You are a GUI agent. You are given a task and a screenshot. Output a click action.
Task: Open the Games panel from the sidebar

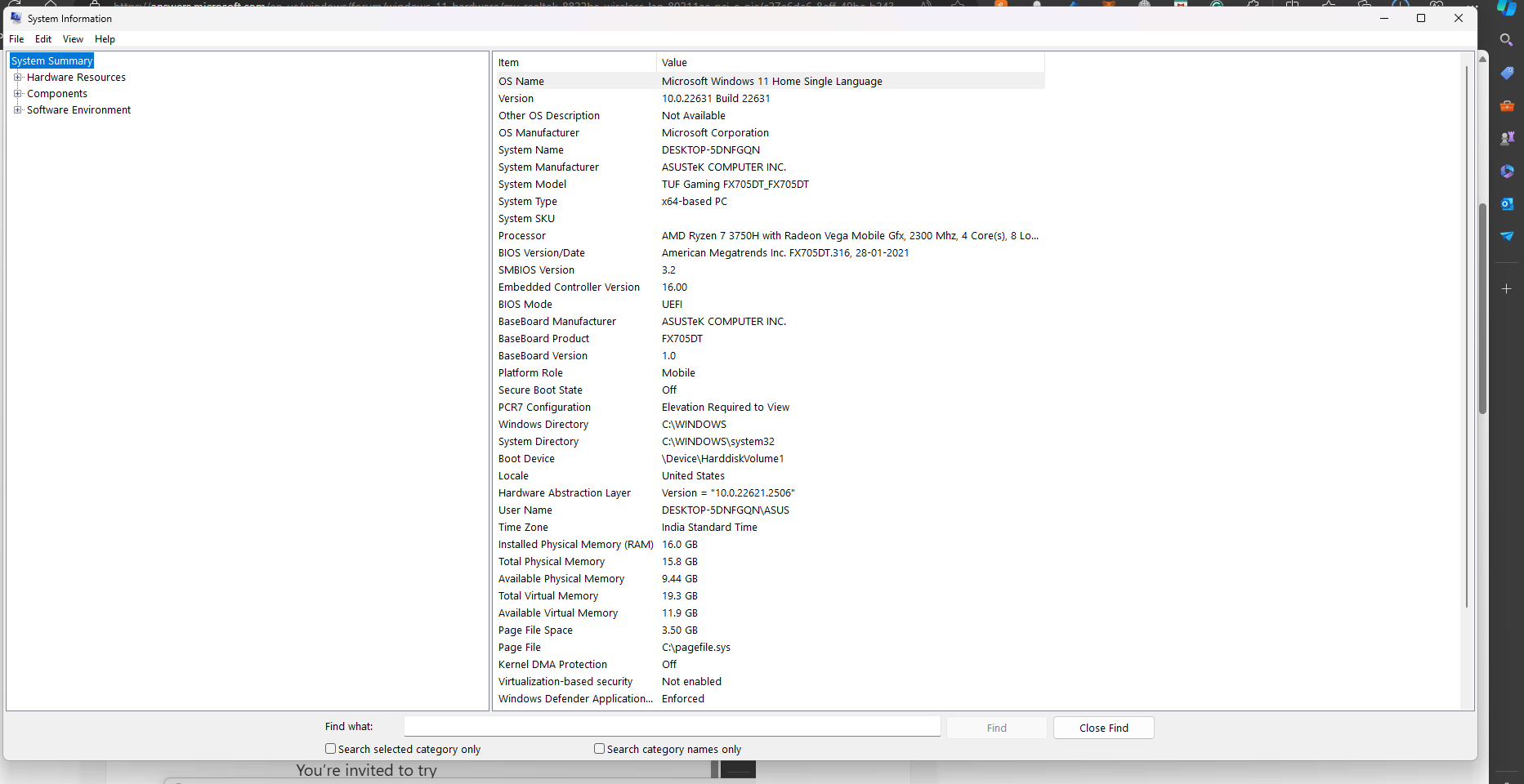point(1508,138)
